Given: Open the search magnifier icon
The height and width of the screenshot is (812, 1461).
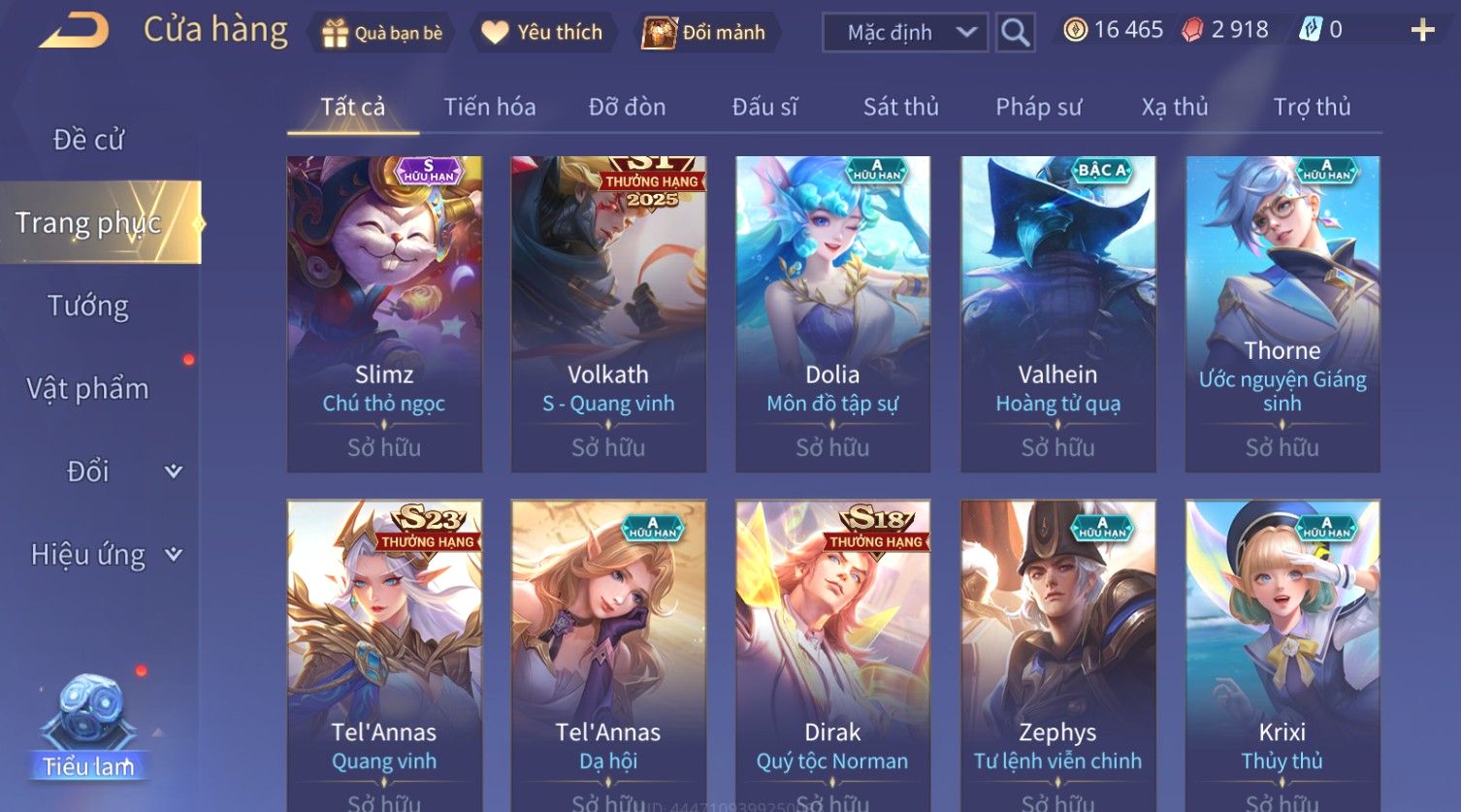Looking at the screenshot, I should tap(1015, 33).
